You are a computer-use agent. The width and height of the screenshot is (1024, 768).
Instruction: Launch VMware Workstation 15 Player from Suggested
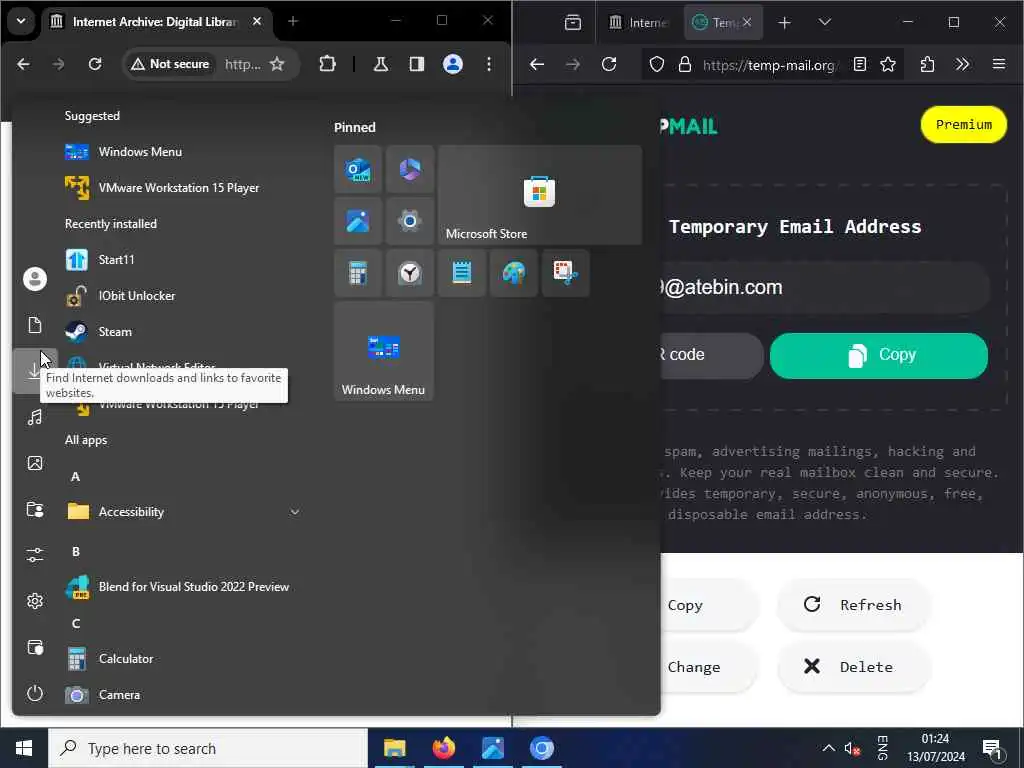coord(182,187)
